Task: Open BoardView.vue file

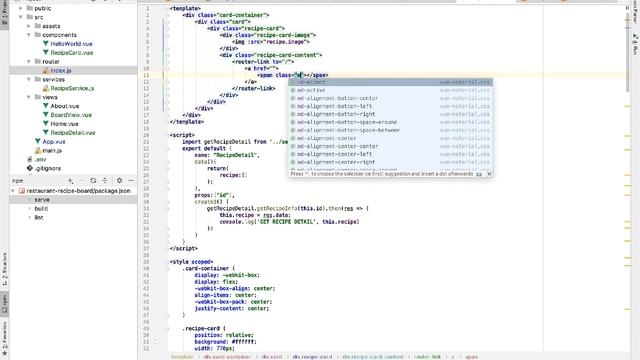Action: click(71, 115)
